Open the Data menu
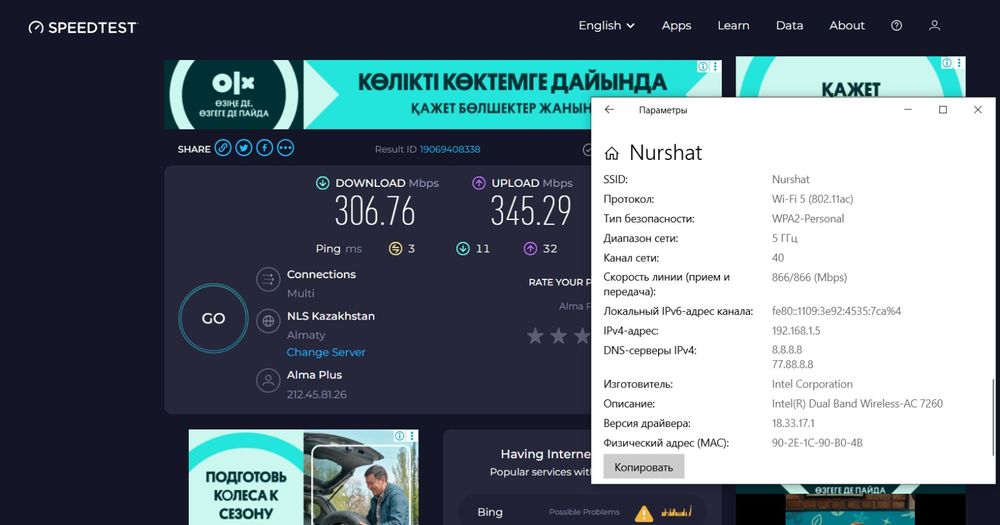 point(789,26)
